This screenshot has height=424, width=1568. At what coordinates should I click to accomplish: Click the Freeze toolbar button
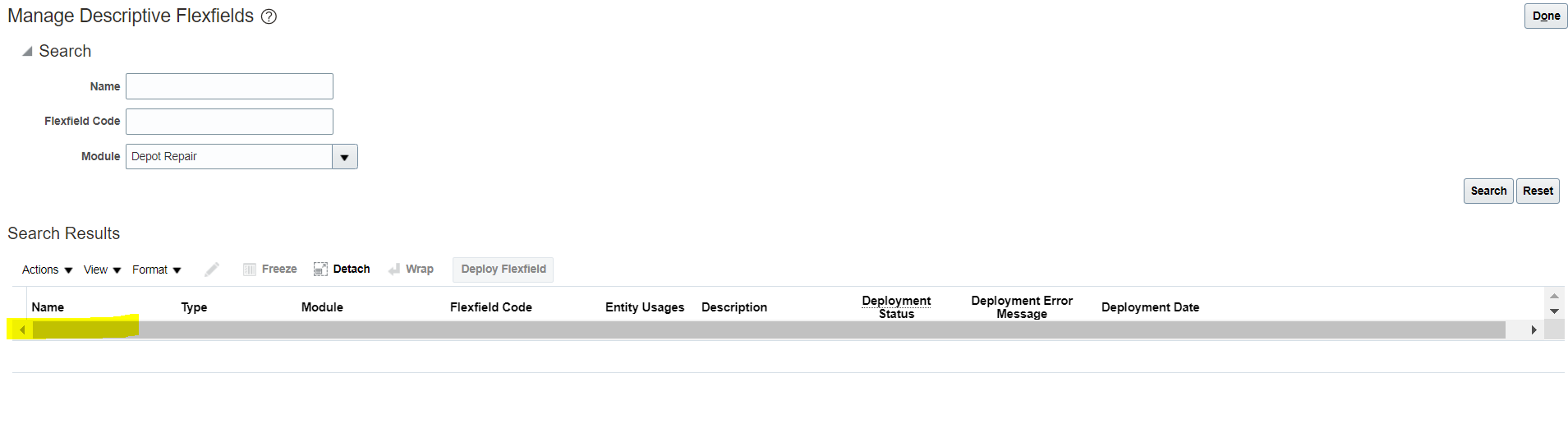[x=270, y=270]
